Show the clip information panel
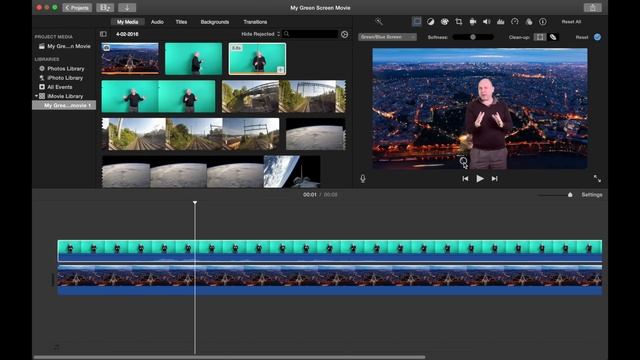This screenshot has width=640, height=360. tap(542, 22)
